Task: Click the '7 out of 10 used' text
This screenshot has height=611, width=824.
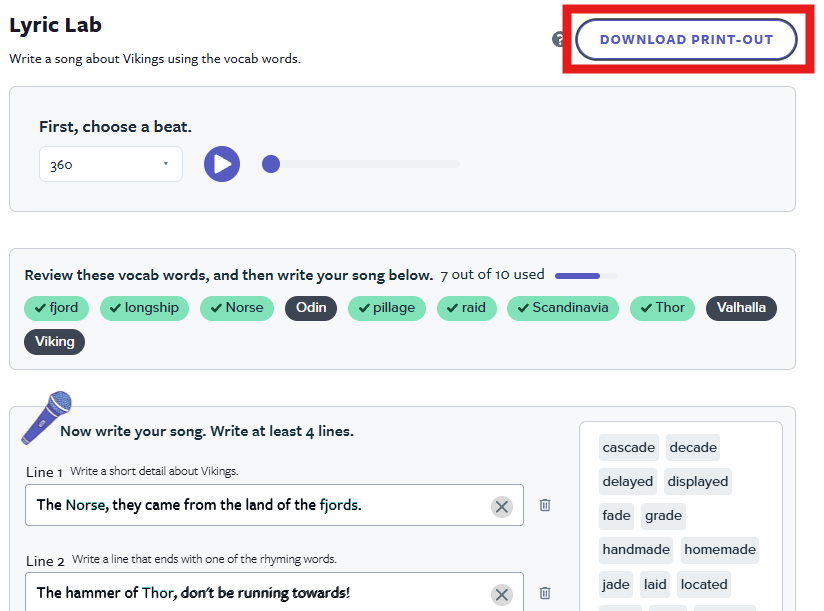Action: pos(492,275)
